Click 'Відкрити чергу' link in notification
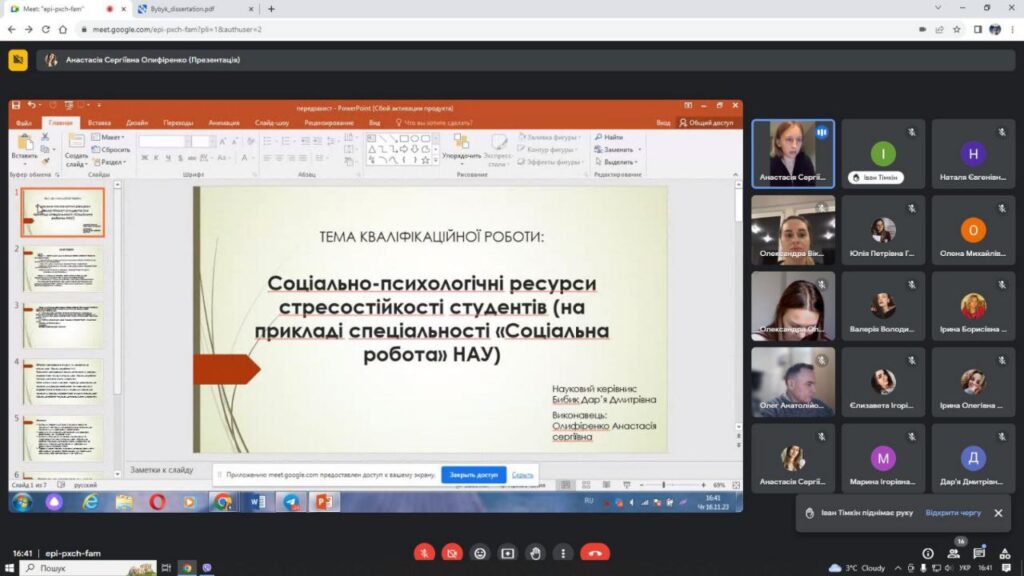This screenshot has height=576, width=1024. coord(952,513)
